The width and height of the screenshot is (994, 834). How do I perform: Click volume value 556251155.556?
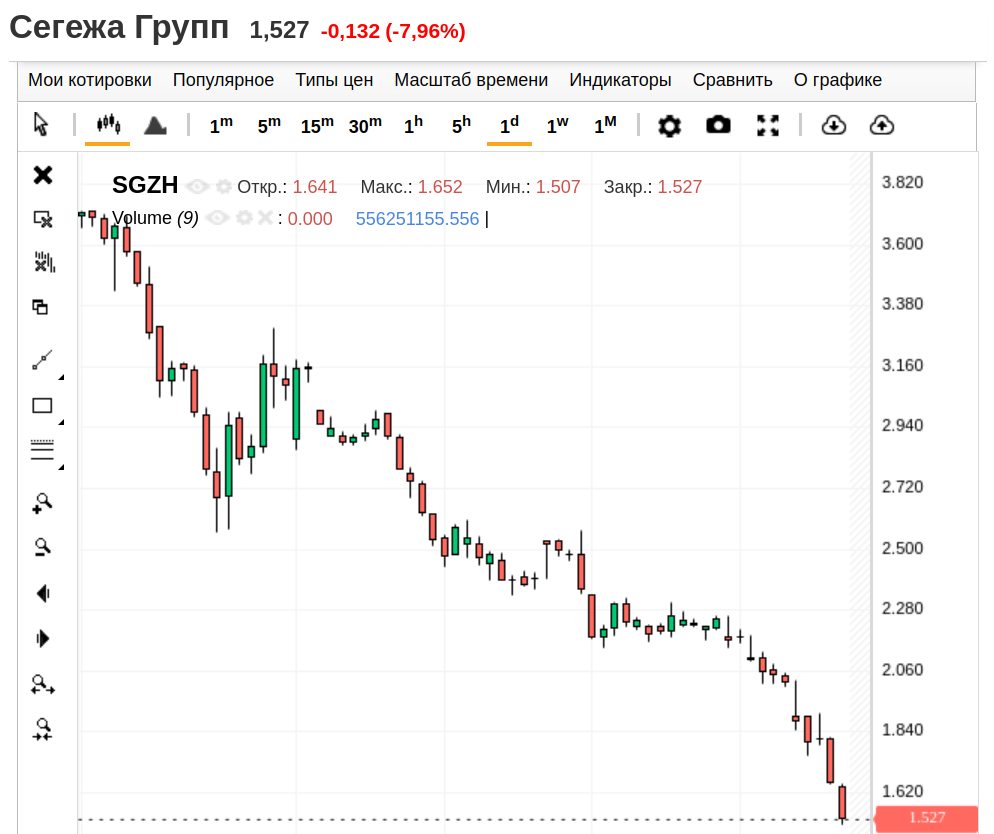[x=417, y=219]
